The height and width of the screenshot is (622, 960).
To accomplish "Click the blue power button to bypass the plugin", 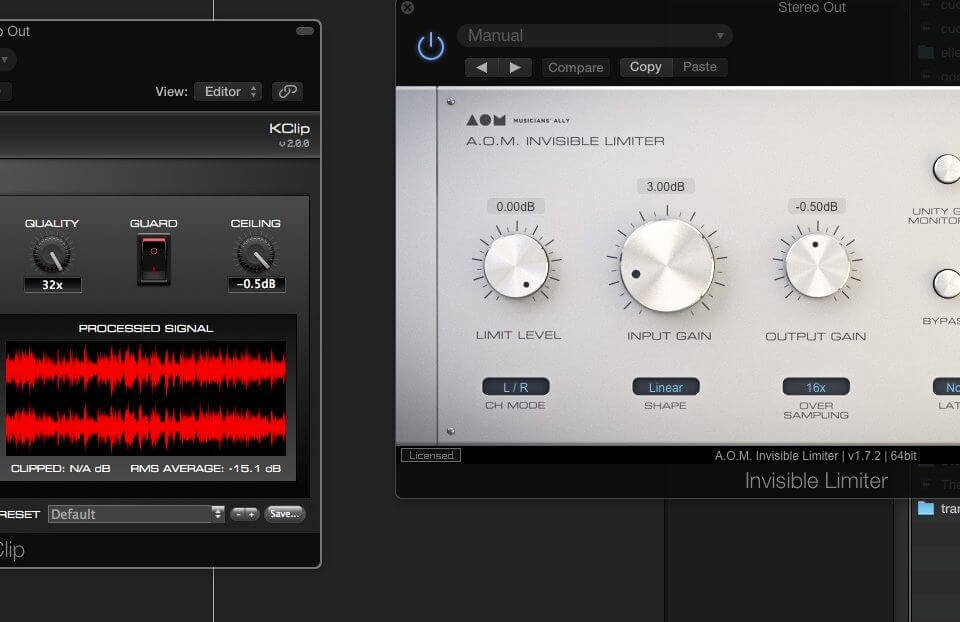I will pyautogui.click(x=430, y=45).
